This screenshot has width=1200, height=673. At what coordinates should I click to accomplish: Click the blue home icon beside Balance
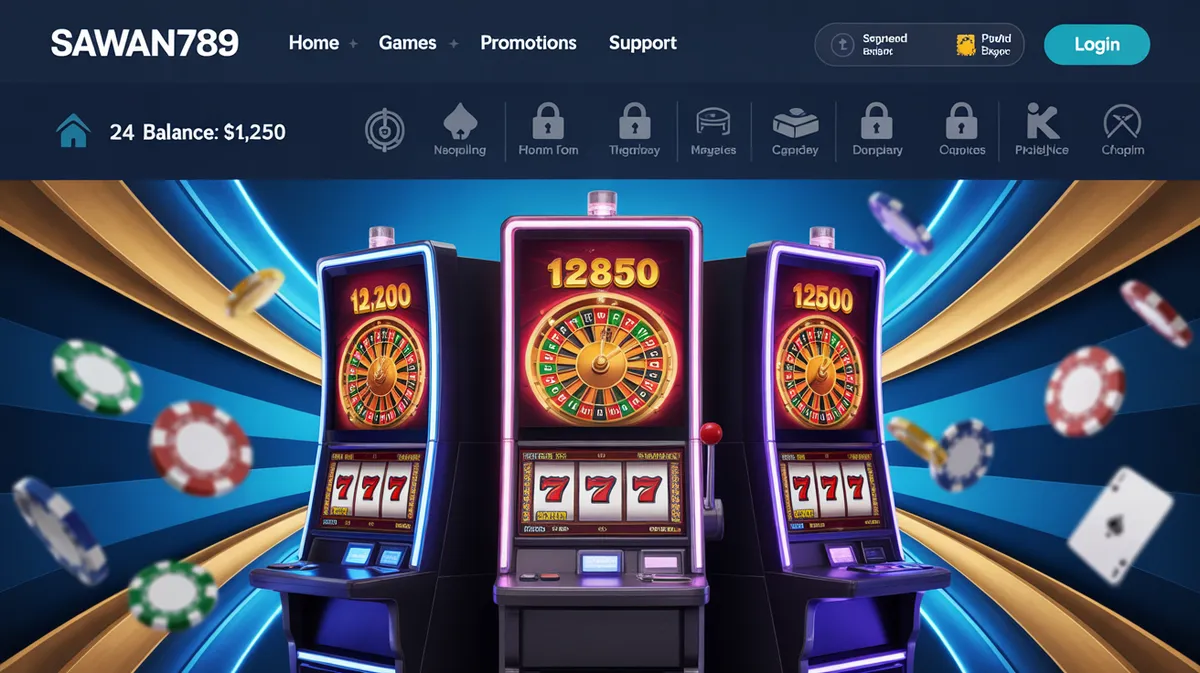tap(73, 131)
